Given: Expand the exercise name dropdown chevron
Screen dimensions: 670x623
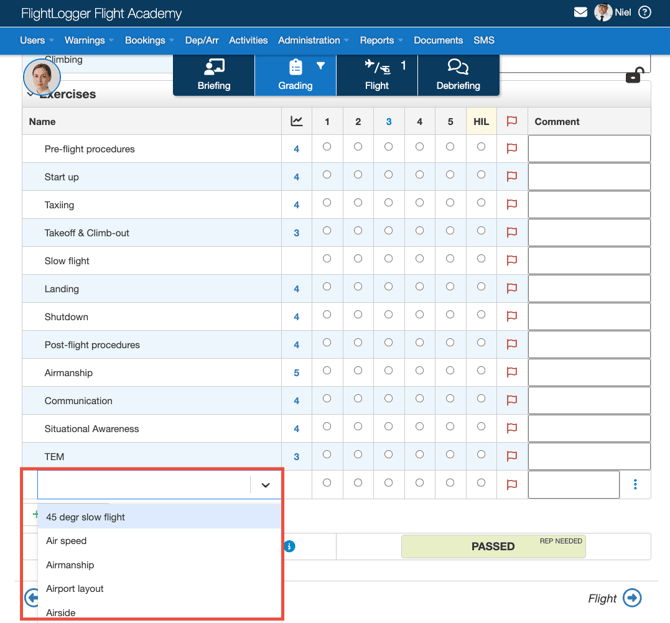Looking at the screenshot, I should [265, 485].
